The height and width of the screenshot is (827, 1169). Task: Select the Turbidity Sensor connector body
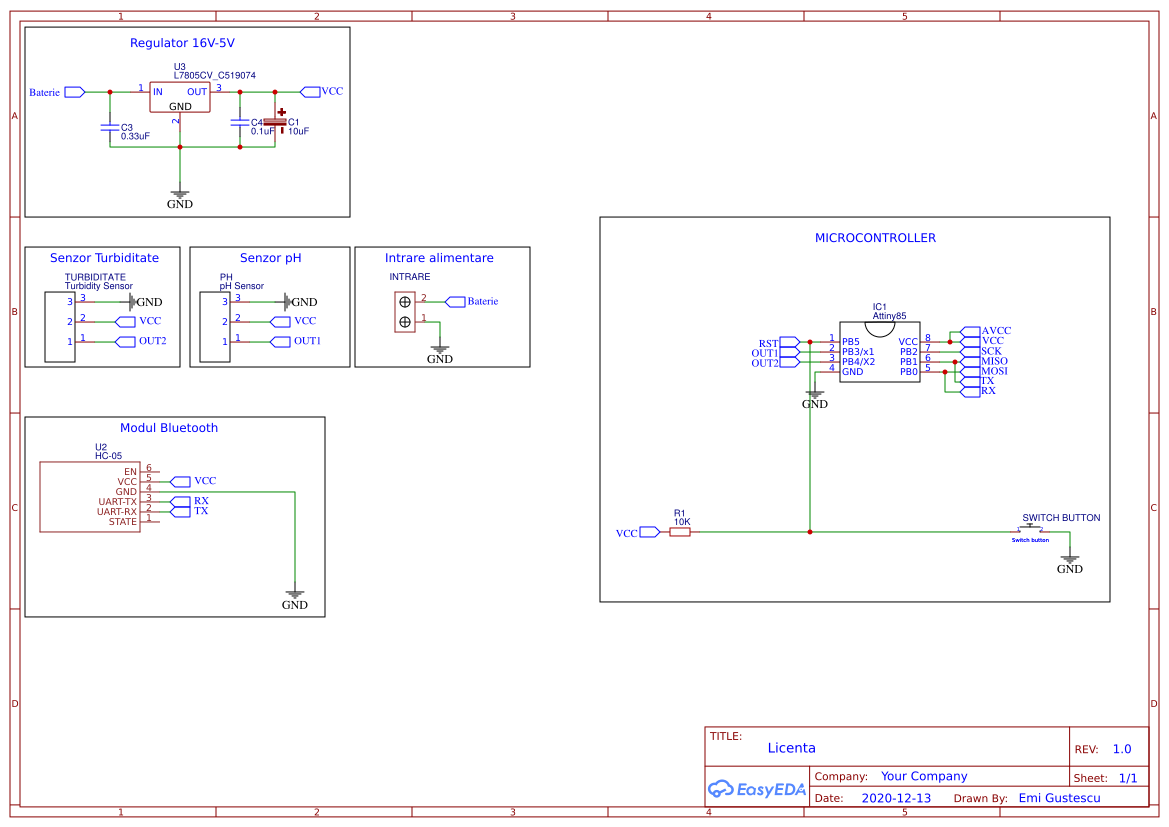tap(60, 327)
